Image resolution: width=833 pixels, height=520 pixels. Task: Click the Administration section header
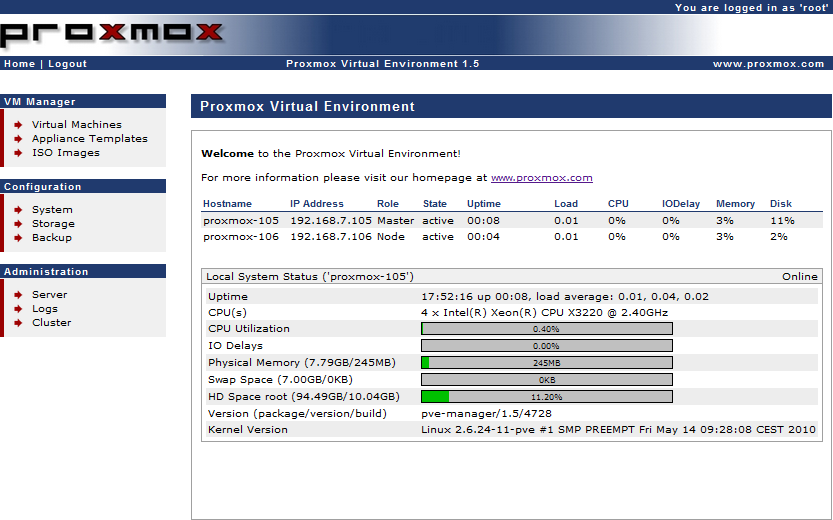tap(83, 271)
